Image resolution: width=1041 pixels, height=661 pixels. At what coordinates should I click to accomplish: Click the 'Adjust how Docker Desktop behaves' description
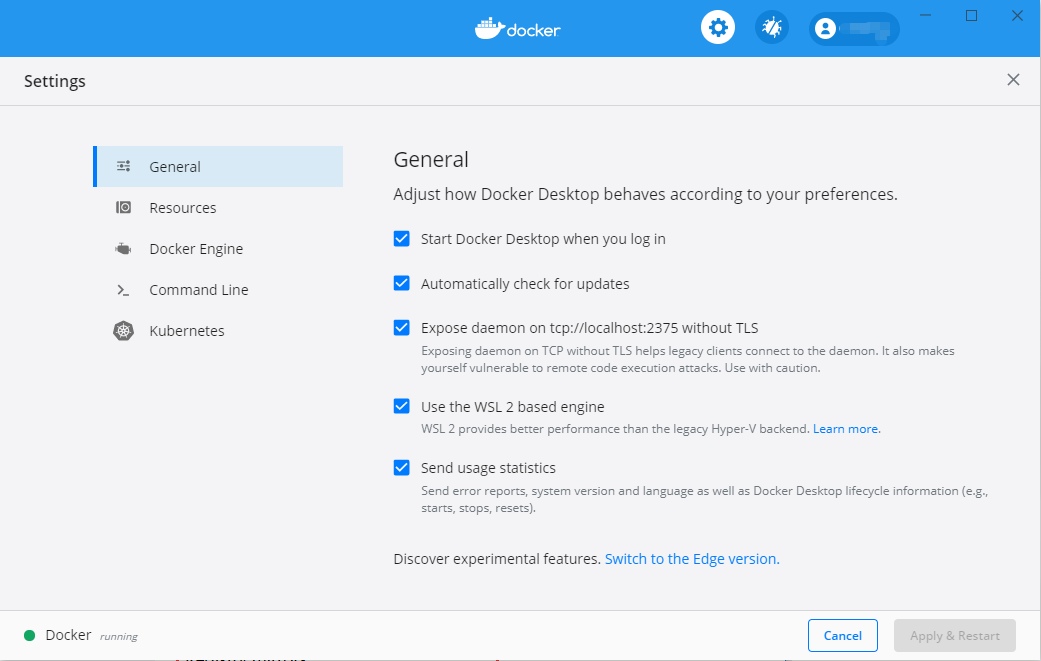pos(645,194)
